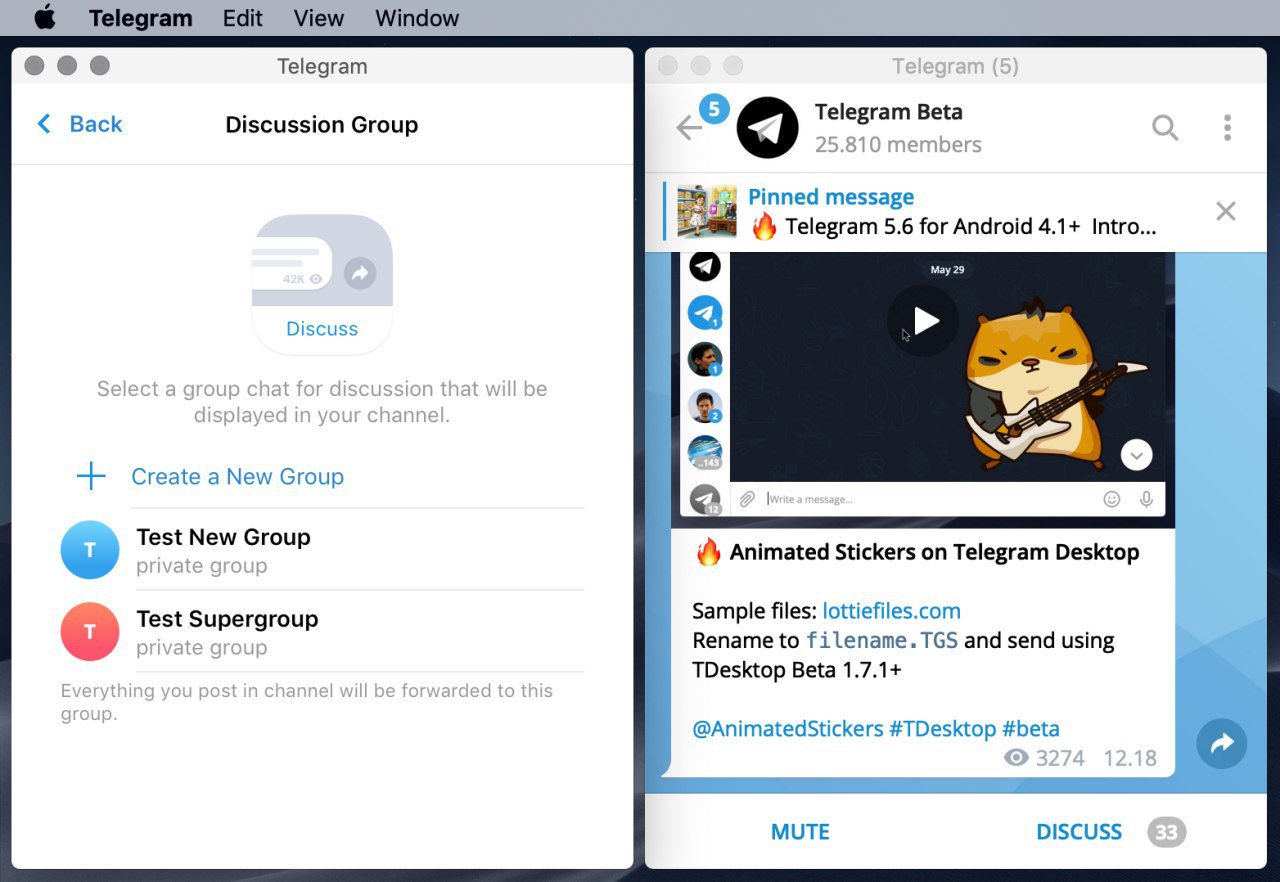
Task: Mute the Telegram Beta channel
Action: pyautogui.click(x=800, y=832)
